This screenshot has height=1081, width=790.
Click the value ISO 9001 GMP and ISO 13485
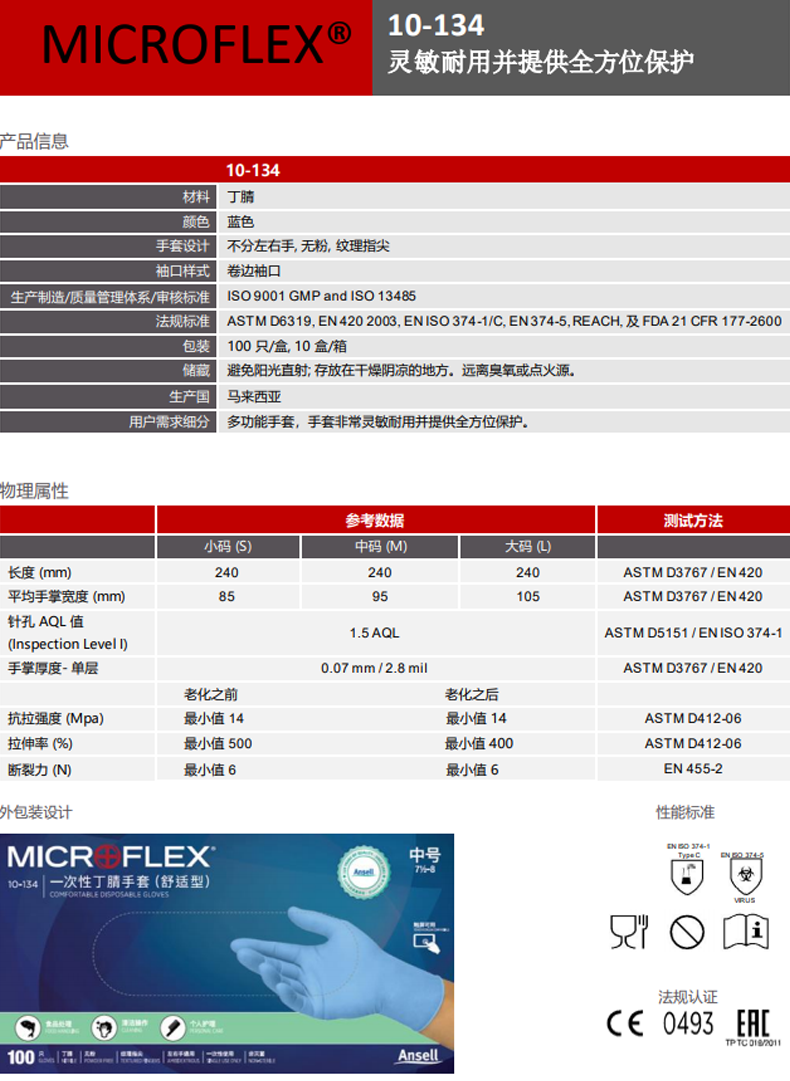click(321, 296)
